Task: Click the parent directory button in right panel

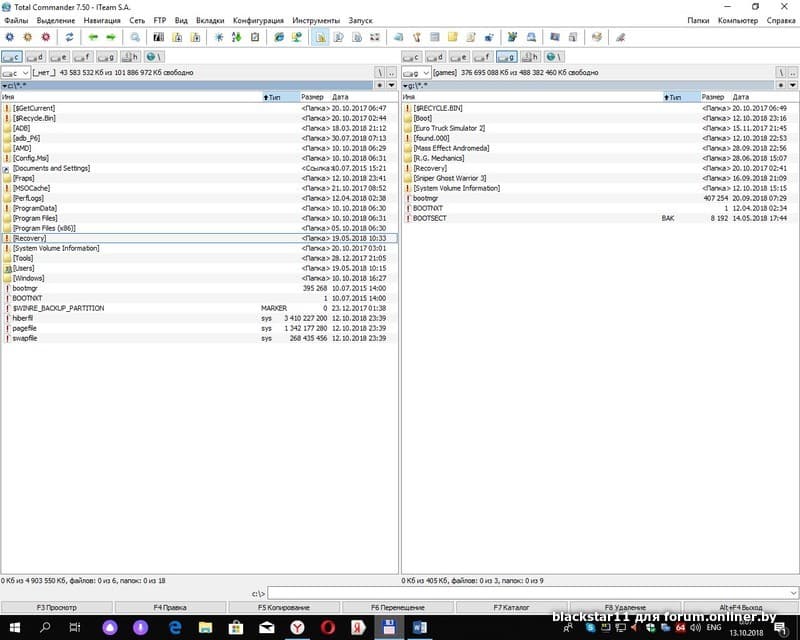Action: point(791,73)
